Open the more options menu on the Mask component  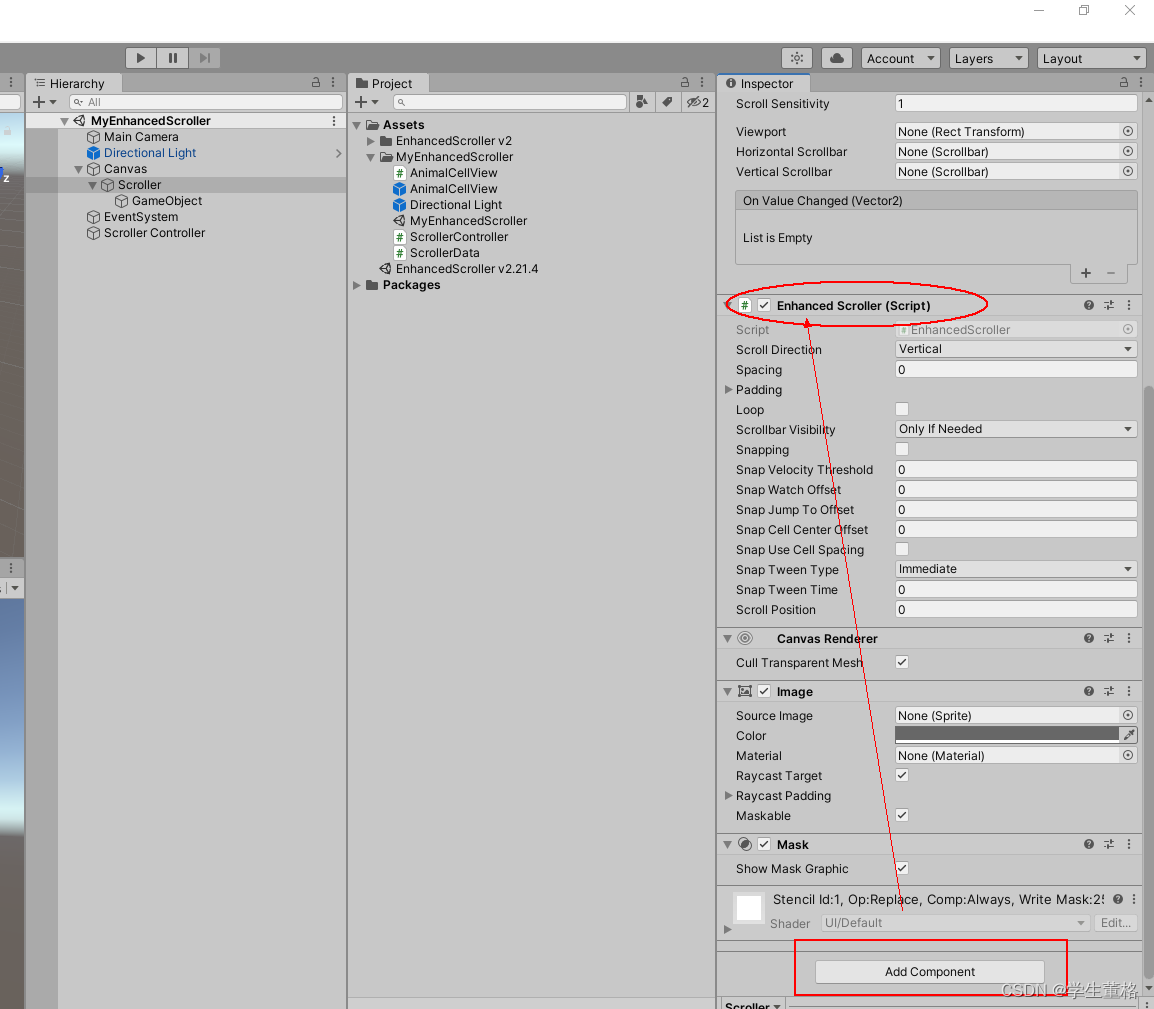click(1128, 844)
